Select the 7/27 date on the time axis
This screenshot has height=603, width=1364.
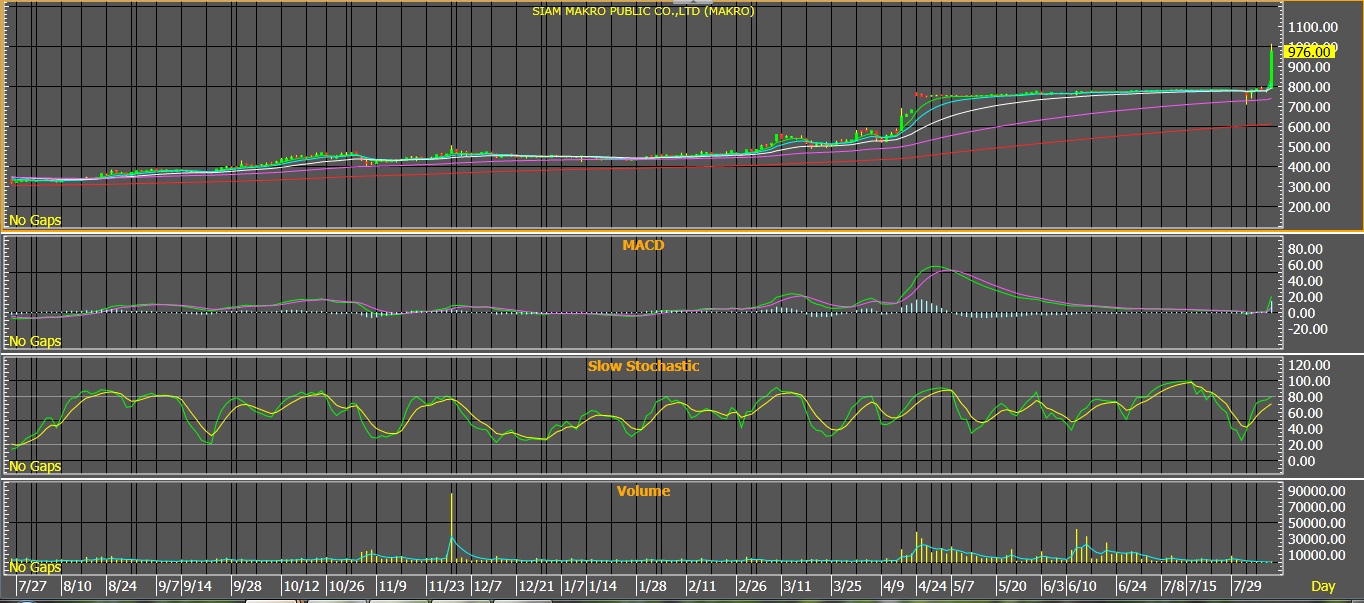coord(32,585)
